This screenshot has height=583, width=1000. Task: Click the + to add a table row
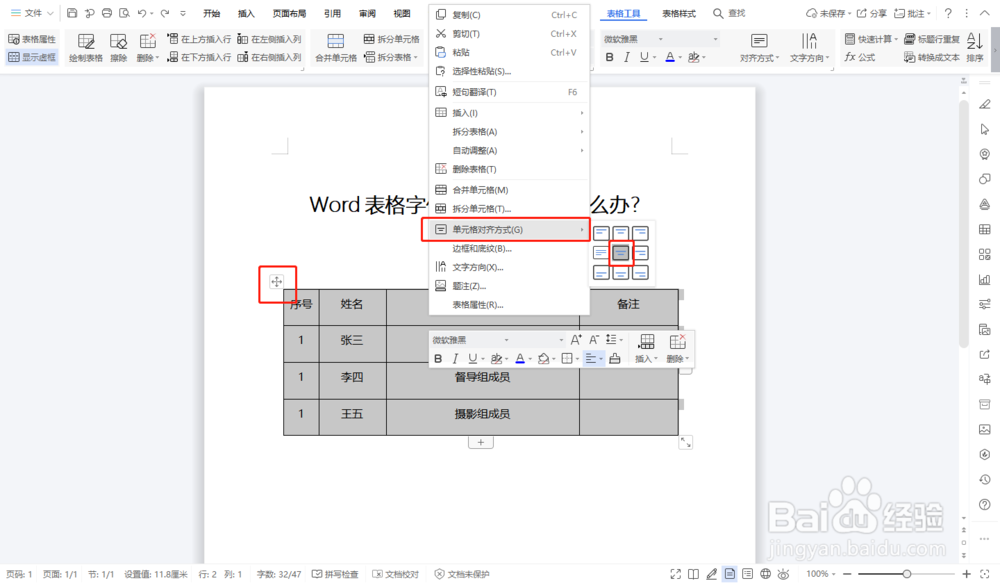(482, 441)
